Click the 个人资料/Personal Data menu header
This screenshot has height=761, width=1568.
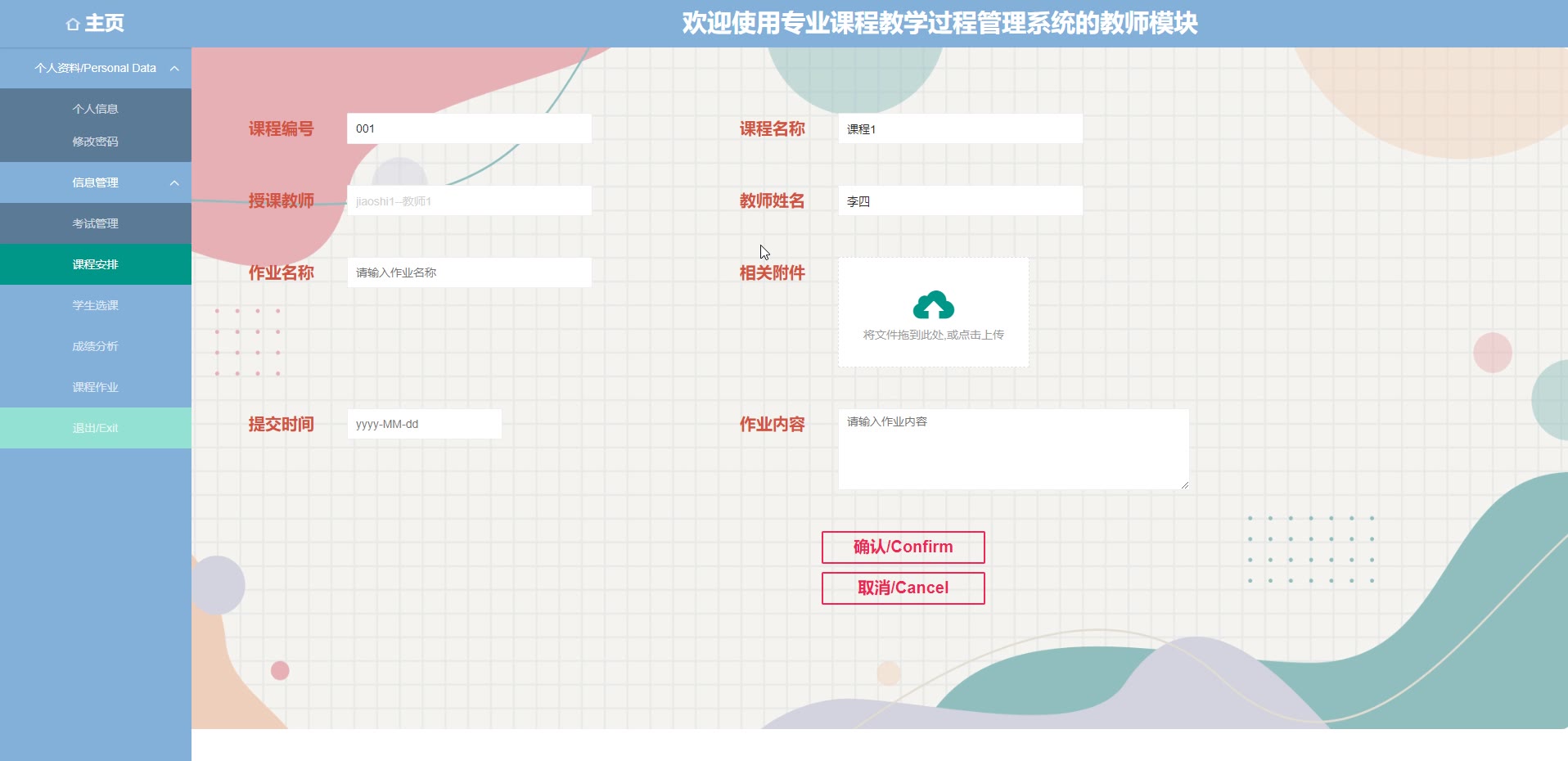95,68
